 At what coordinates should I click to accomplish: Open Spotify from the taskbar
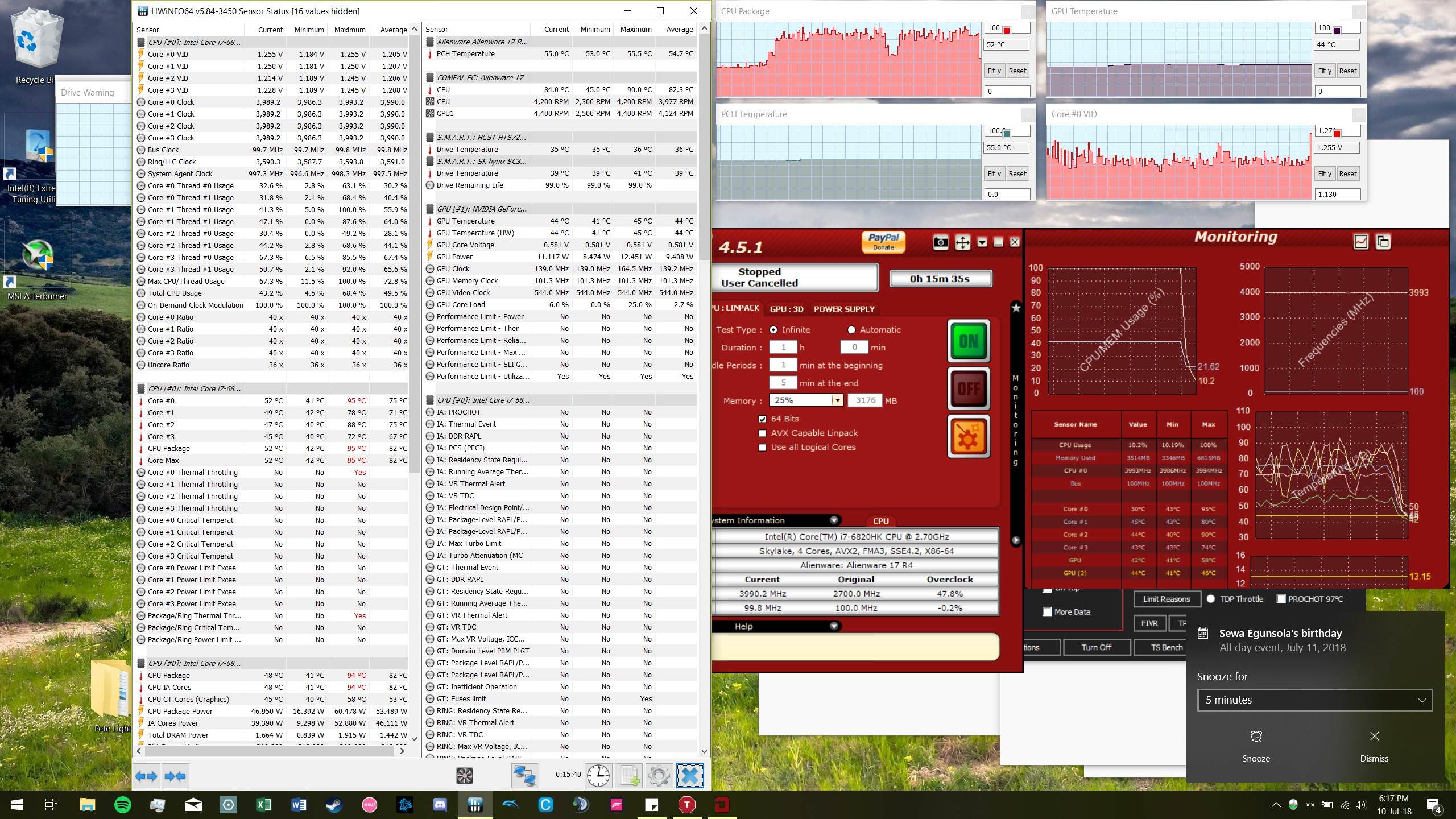click(122, 804)
